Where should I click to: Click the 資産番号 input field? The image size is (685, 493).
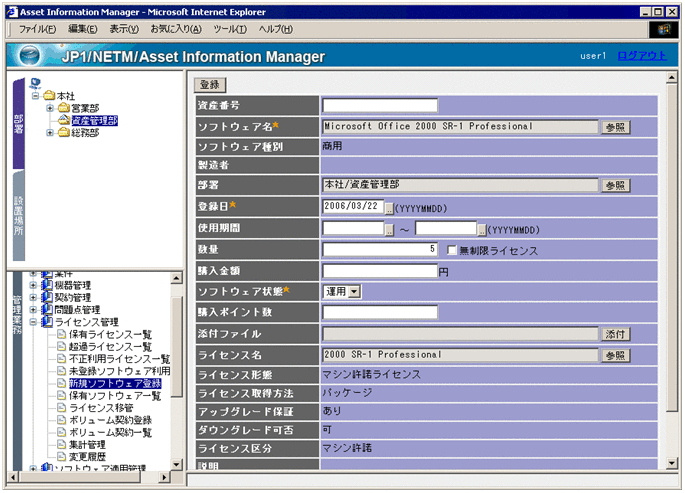click(380, 106)
